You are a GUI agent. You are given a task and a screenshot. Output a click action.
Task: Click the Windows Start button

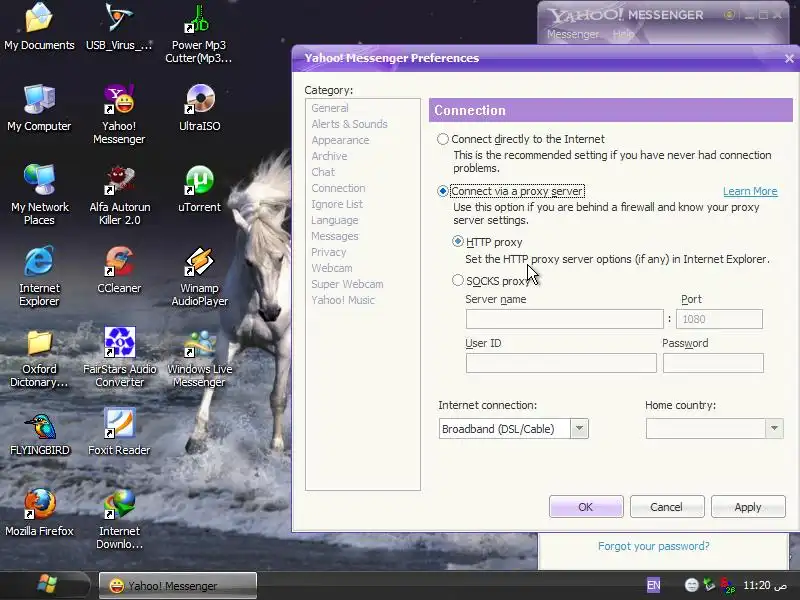click(x=47, y=585)
